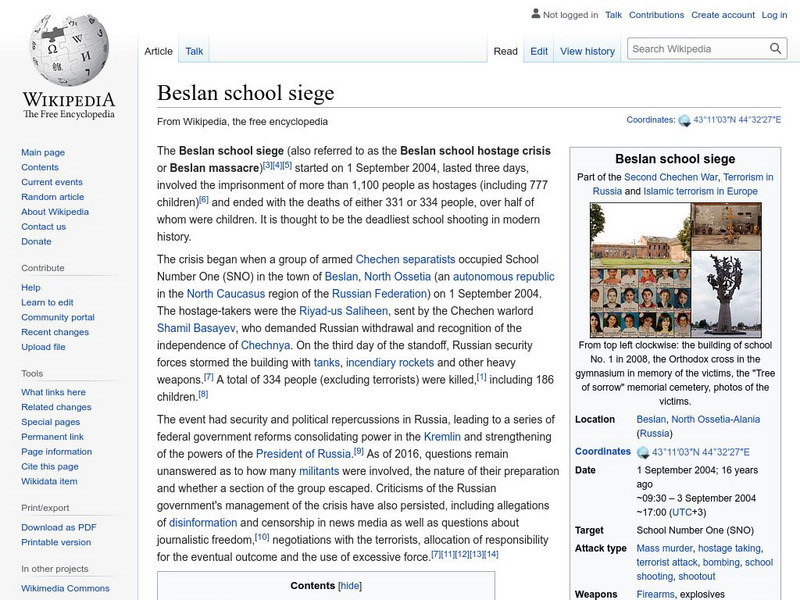Open Random article from sidebar

coord(53,197)
